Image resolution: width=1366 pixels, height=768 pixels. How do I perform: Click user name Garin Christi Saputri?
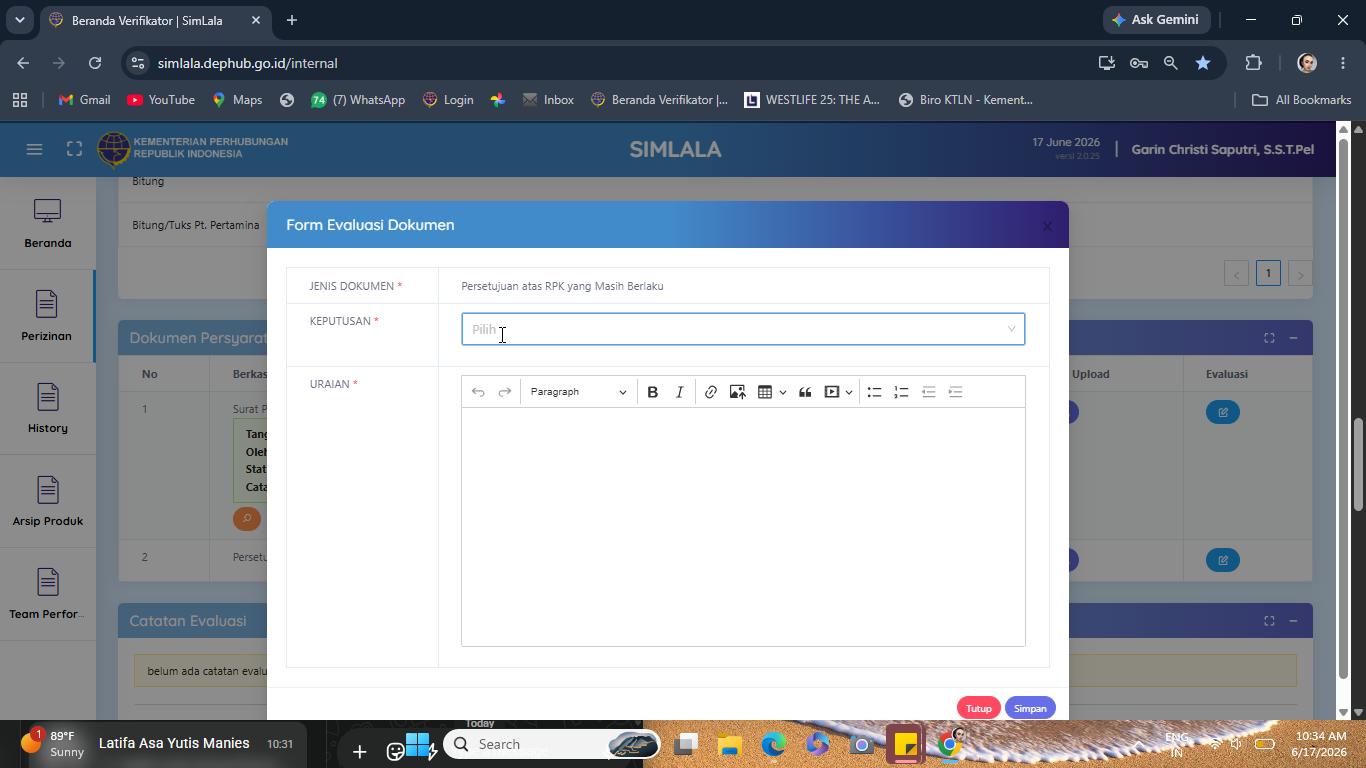click(x=1222, y=149)
